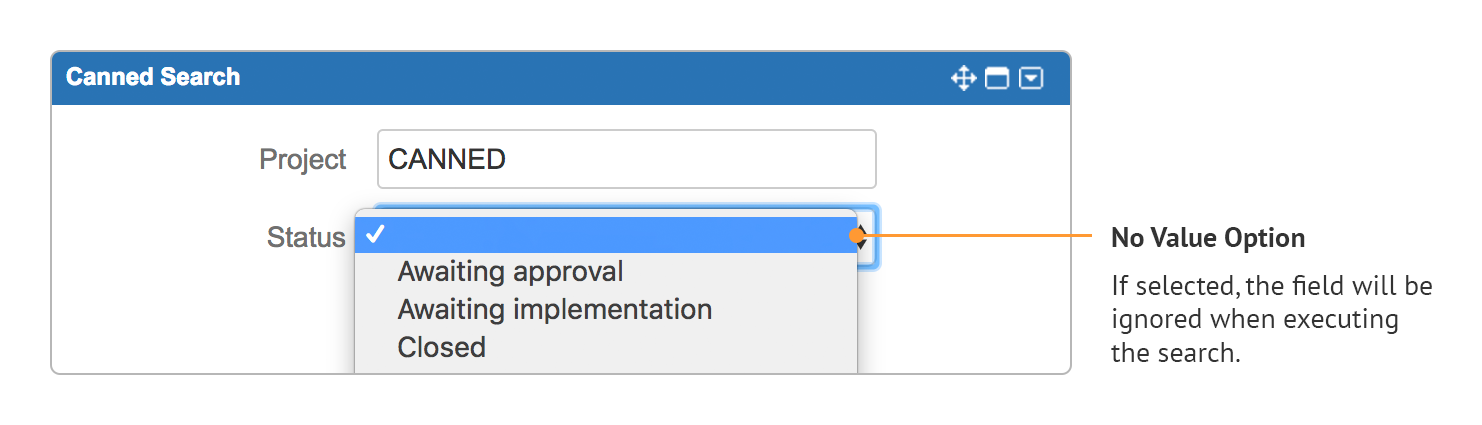Screen dimensions: 1482x425
Task: Click the CANNED text in Project field
Action: [447, 159]
